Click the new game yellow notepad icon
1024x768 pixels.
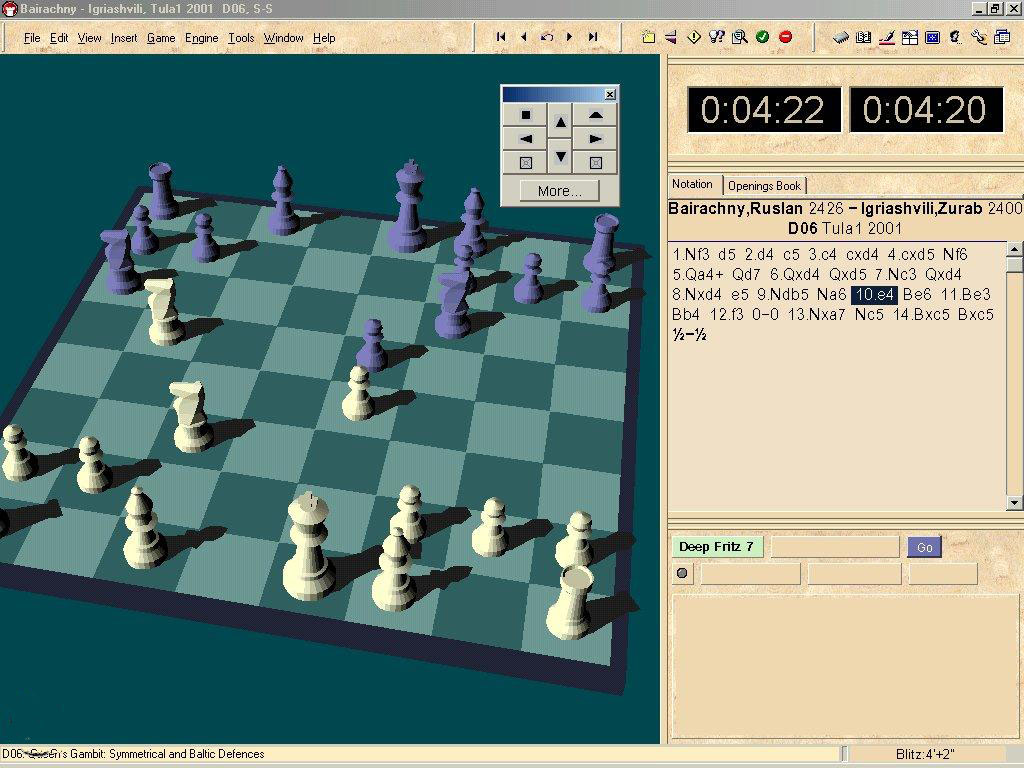[648, 37]
